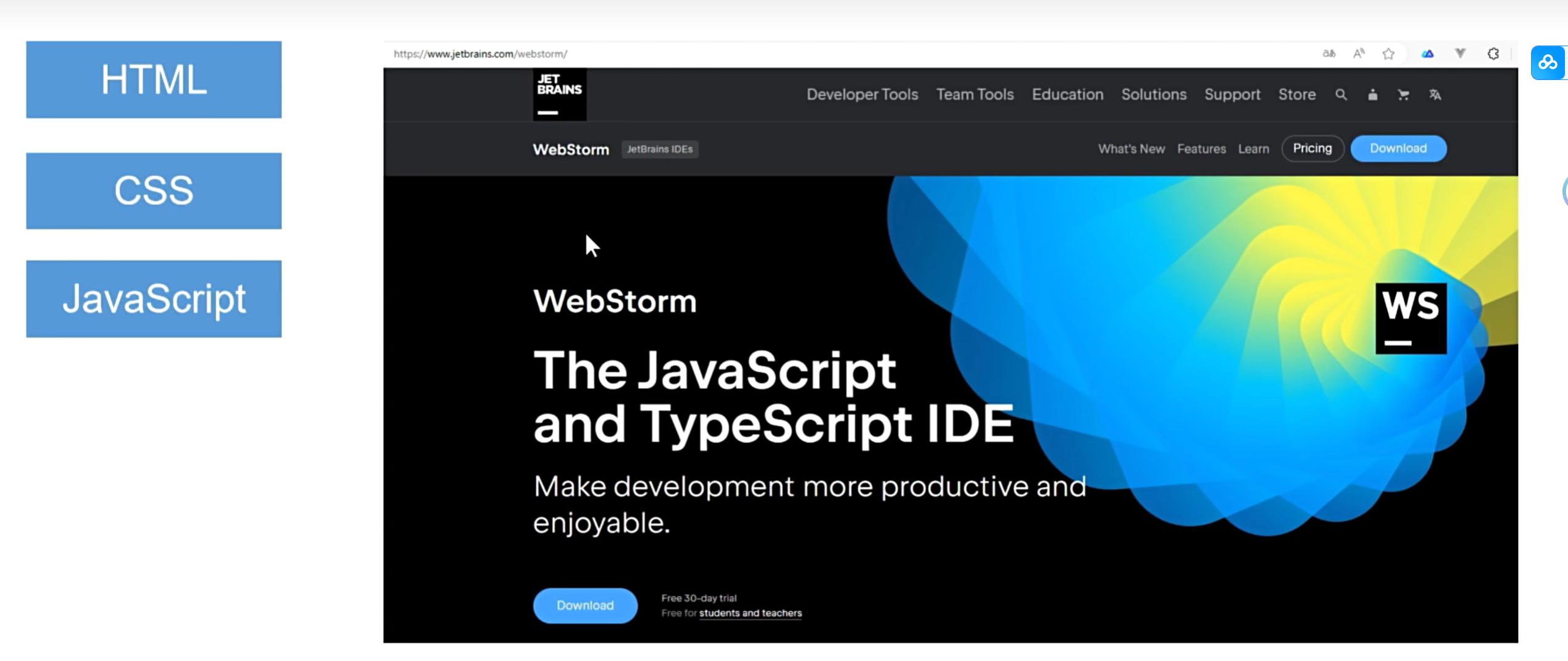Open the JetBrains account profile icon
This screenshot has height=661, width=1568.
1372,95
